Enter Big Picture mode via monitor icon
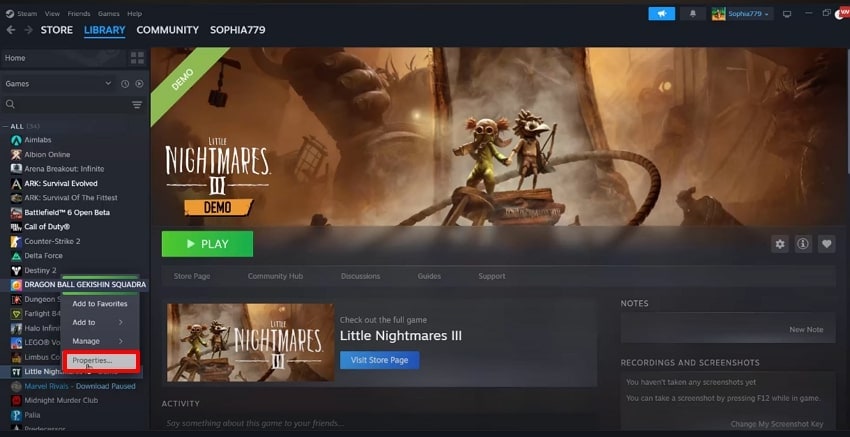The image size is (850, 437). point(787,14)
